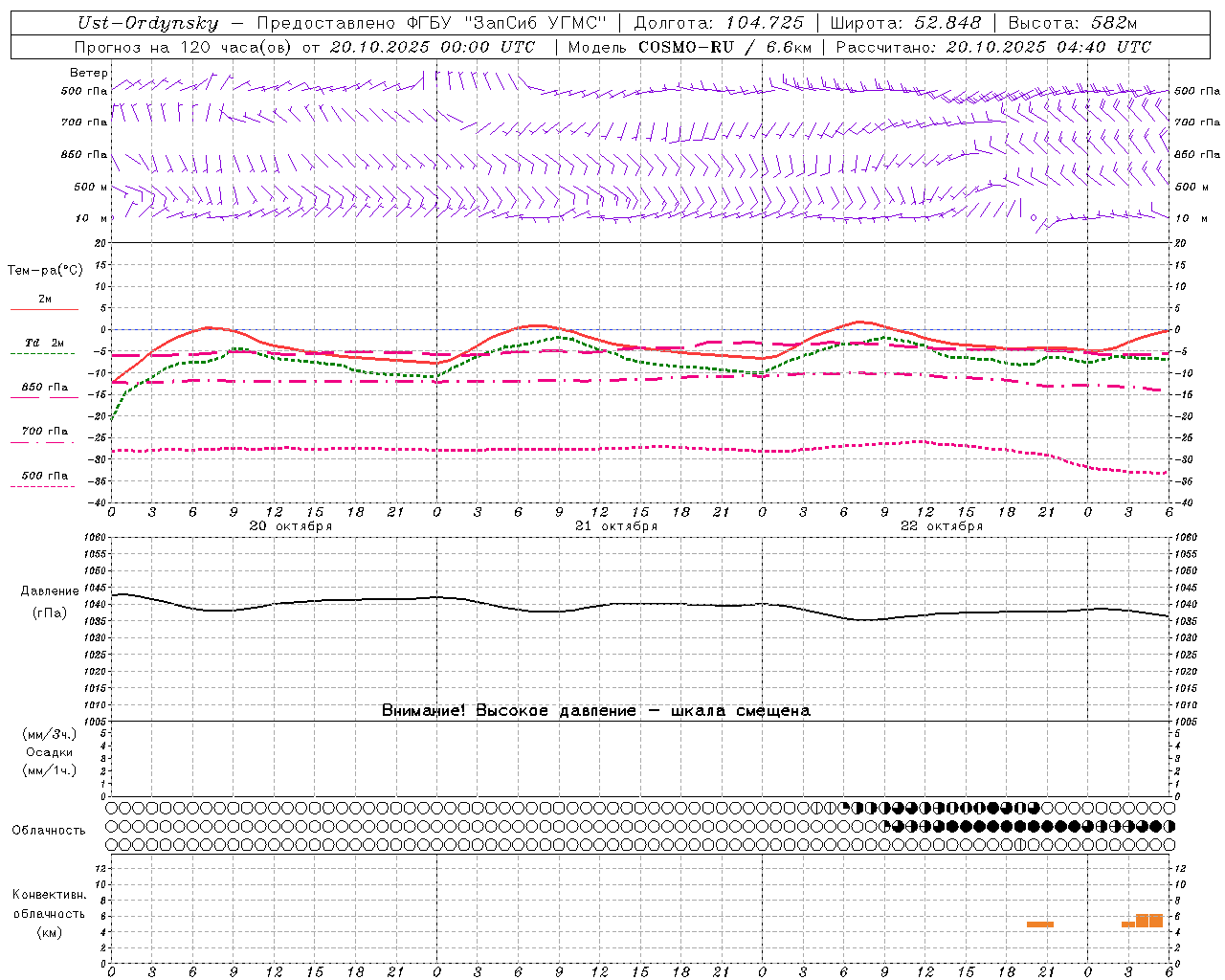Image resolution: width=1225 pixels, height=980 pixels.
Task: Click the Широта: 52.848 value
Action: pyautogui.click(x=905, y=23)
